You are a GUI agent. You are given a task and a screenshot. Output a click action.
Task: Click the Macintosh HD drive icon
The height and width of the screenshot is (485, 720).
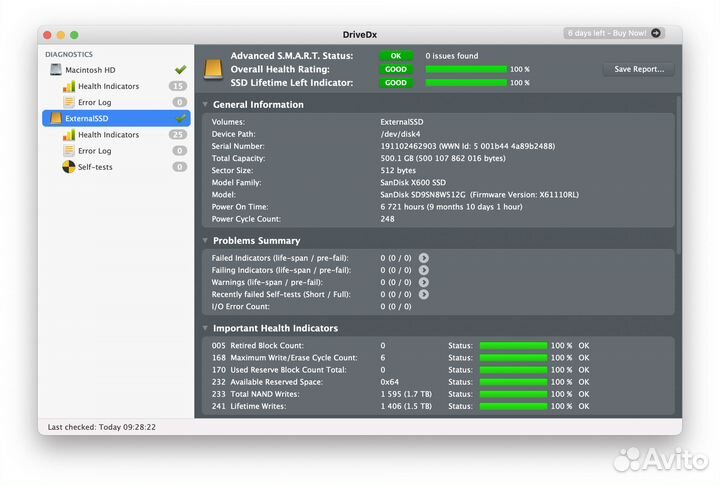(56, 69)
